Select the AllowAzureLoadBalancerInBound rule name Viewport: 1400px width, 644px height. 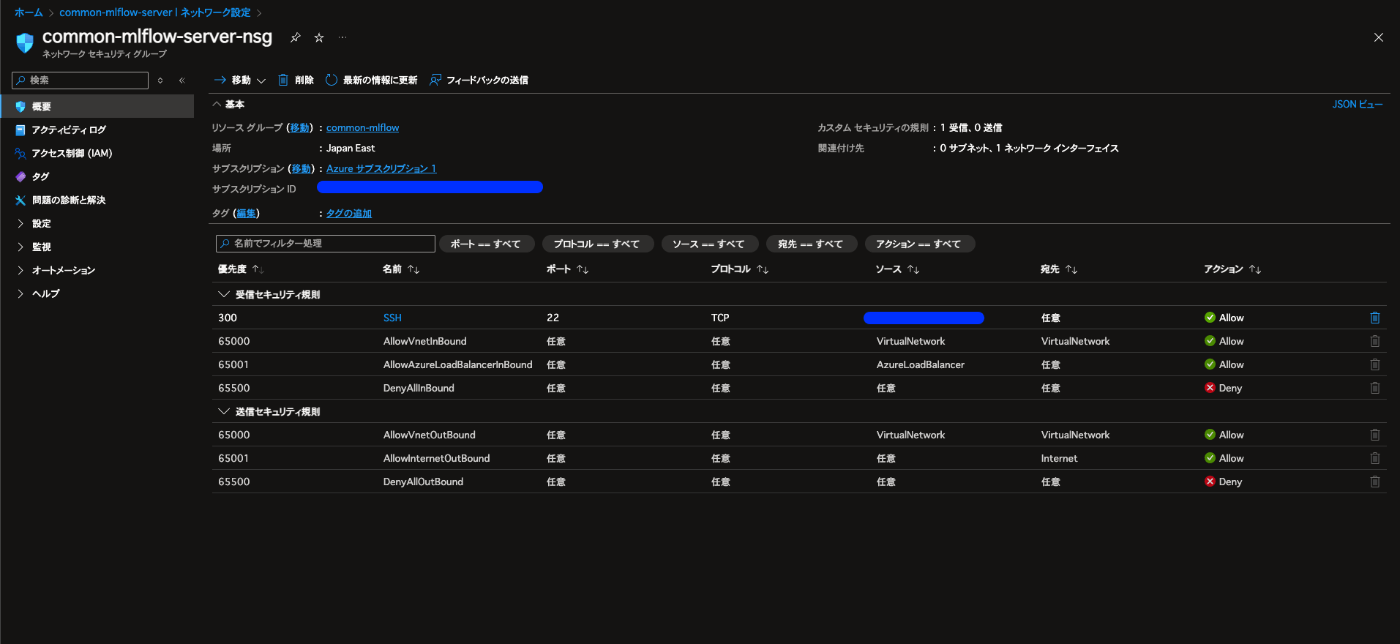(x=457, y=365)
